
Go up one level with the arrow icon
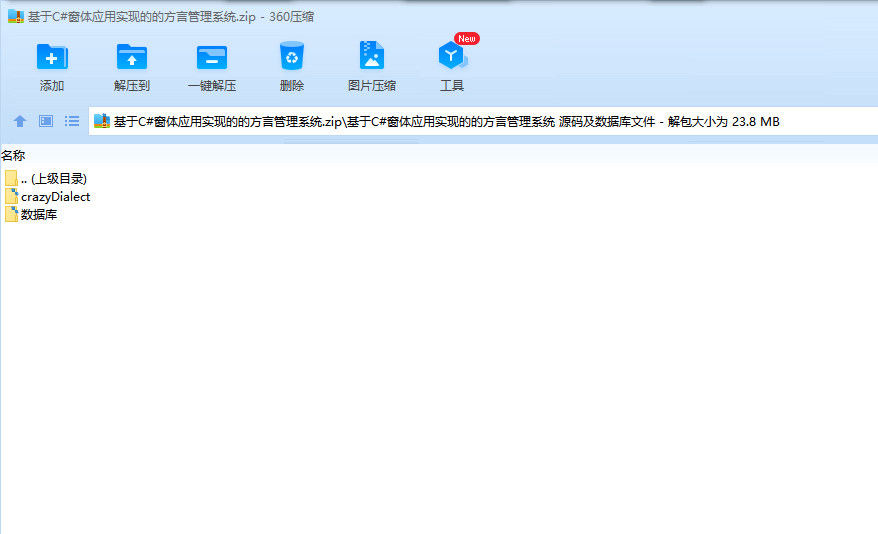[20, 121]
